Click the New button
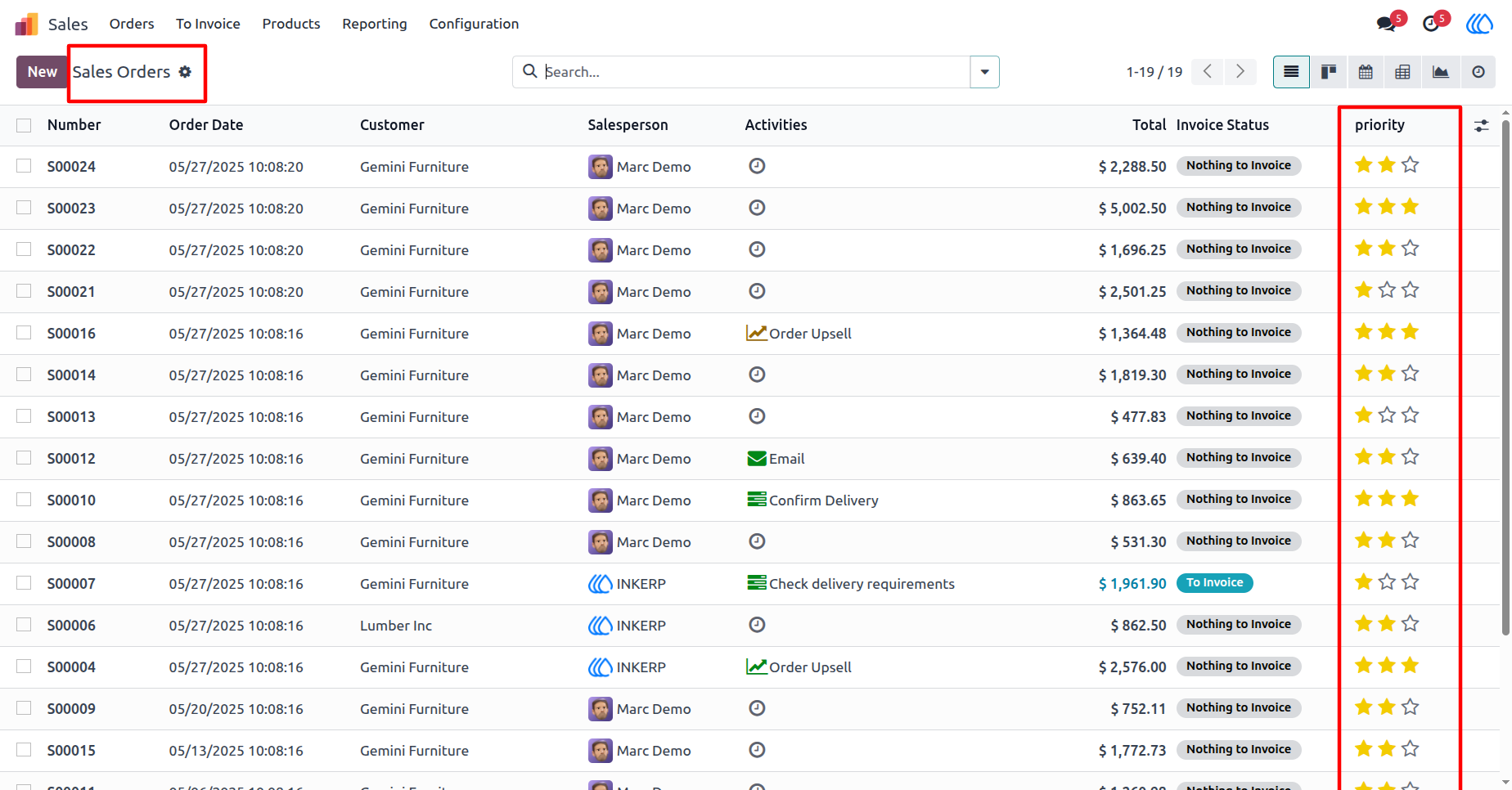This screenshot has width=1512, height=790. point(42,72)
